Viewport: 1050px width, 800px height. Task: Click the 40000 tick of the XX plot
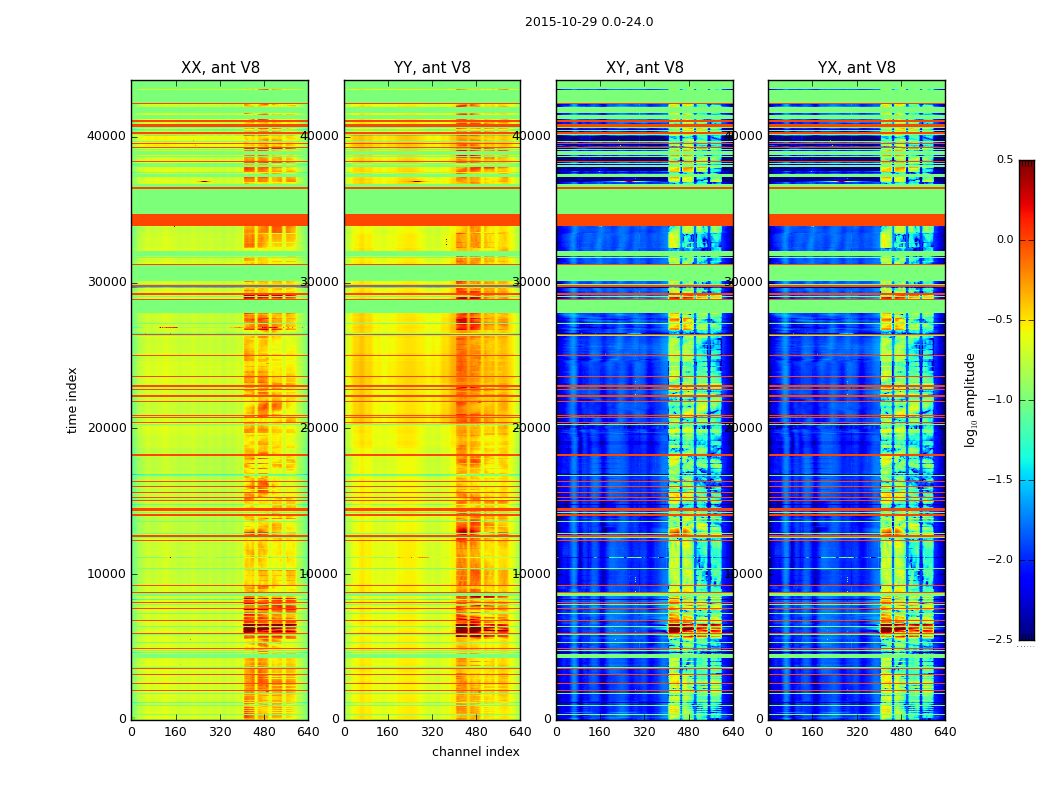106,136
